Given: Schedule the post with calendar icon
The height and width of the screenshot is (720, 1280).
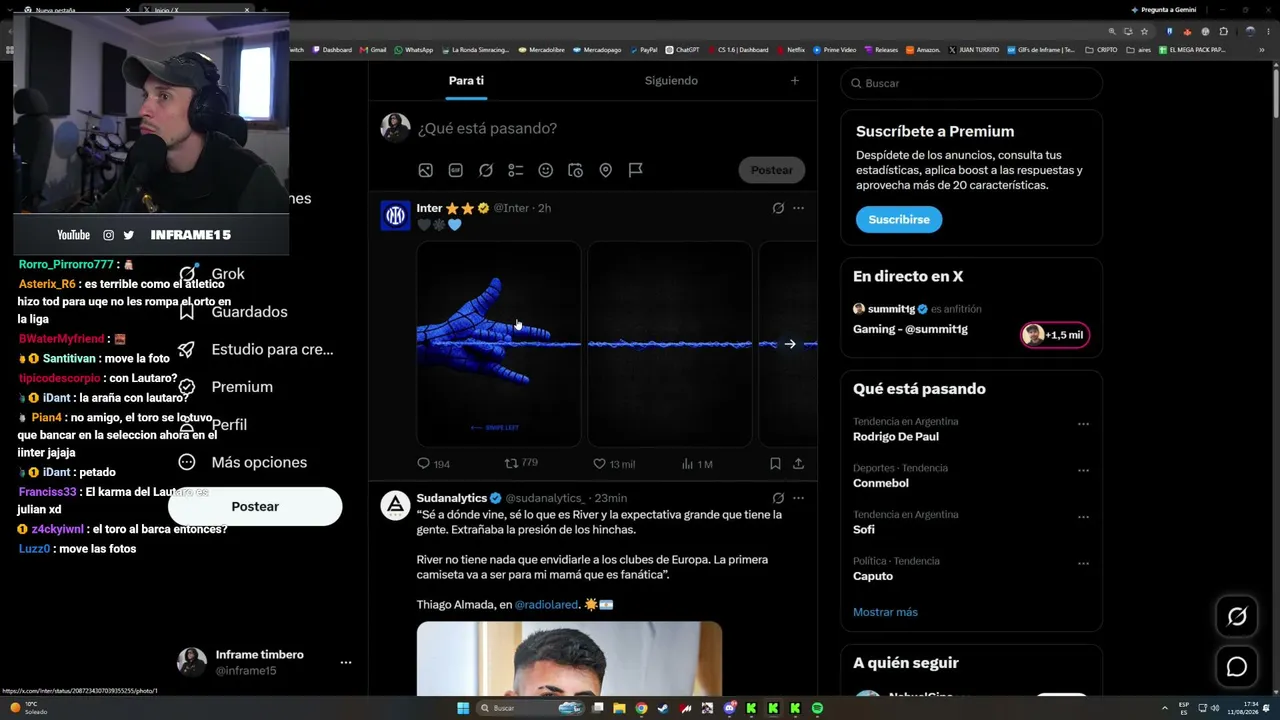Looking at the screenshot, I should click(x=576, y=170).
